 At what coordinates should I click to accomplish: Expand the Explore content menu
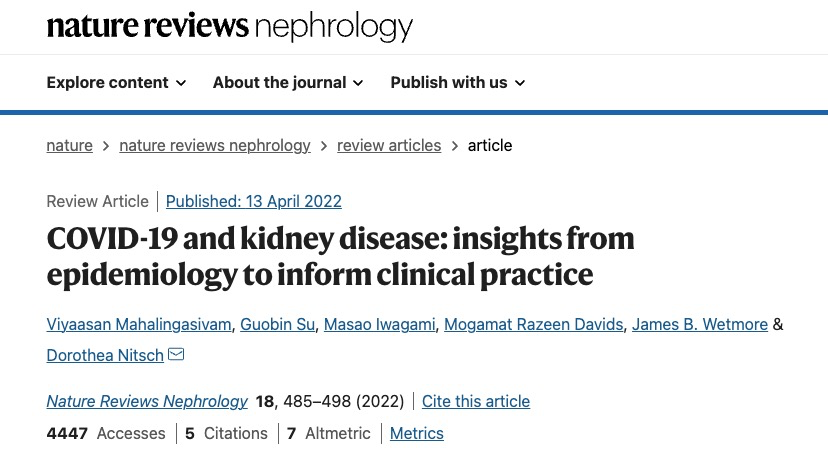[116, 83]
